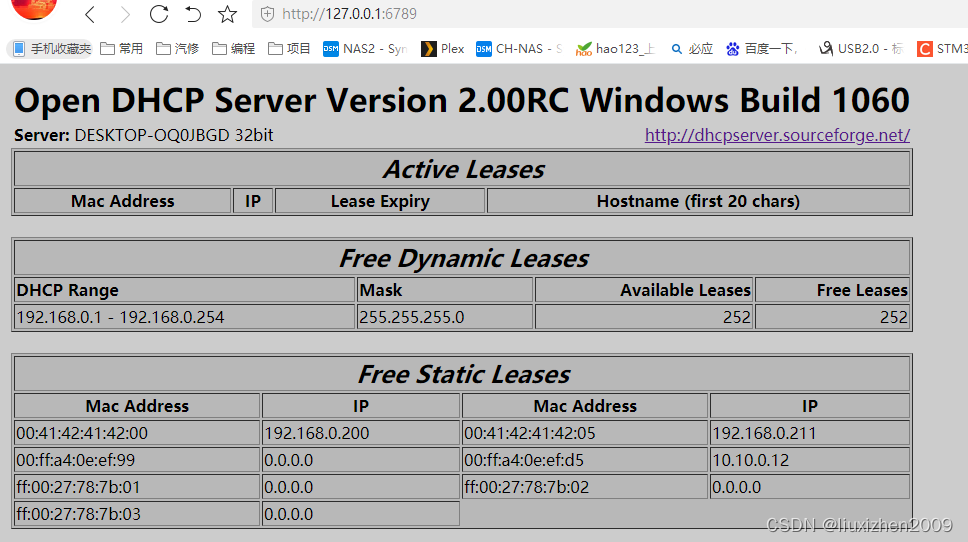Screen dimensions: 968x542
Task: Click MAC address ff:00:27:78:7b:03
Action: point(137,514)
